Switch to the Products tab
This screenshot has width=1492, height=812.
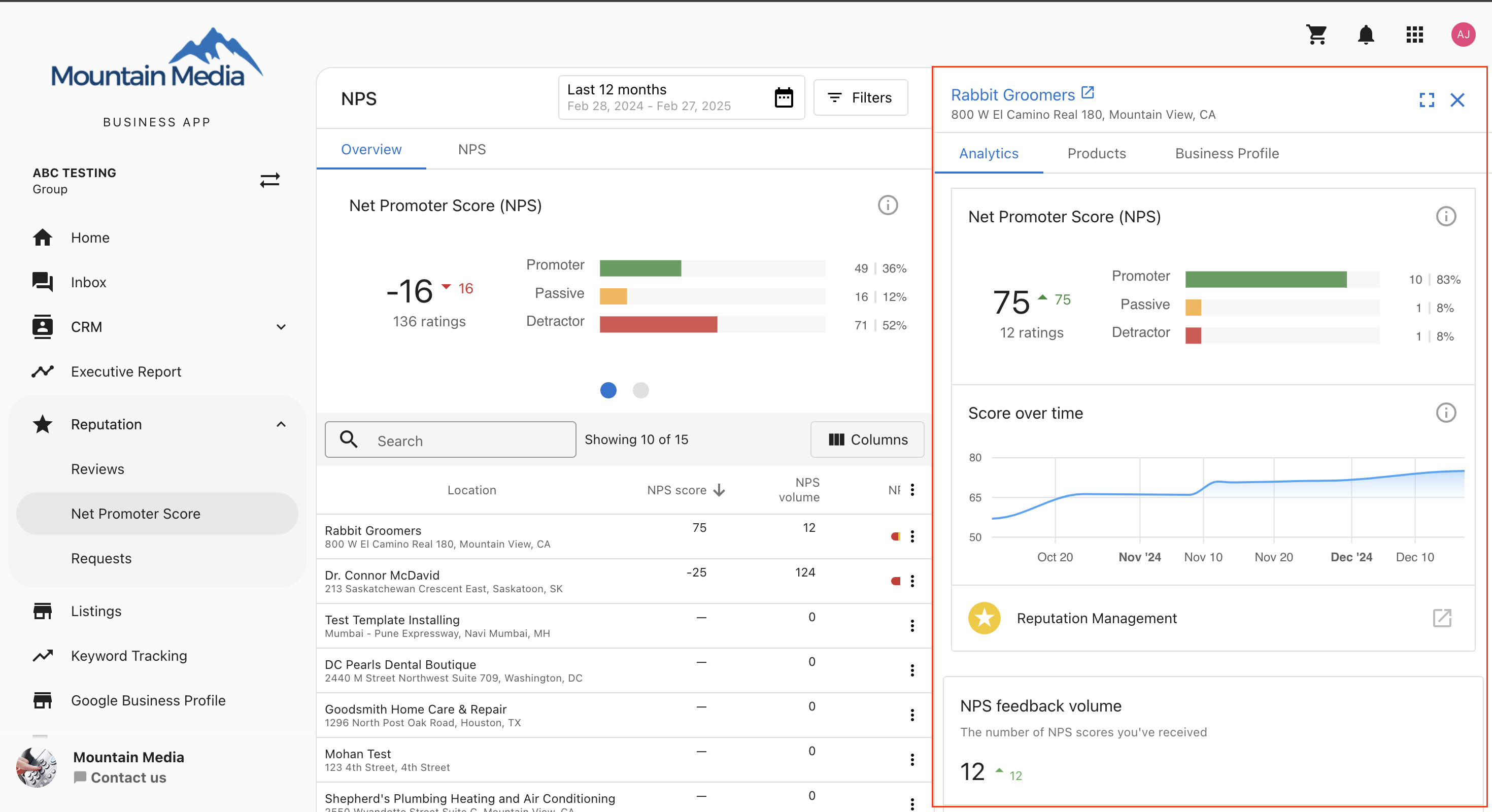[x=1096, y=153]
